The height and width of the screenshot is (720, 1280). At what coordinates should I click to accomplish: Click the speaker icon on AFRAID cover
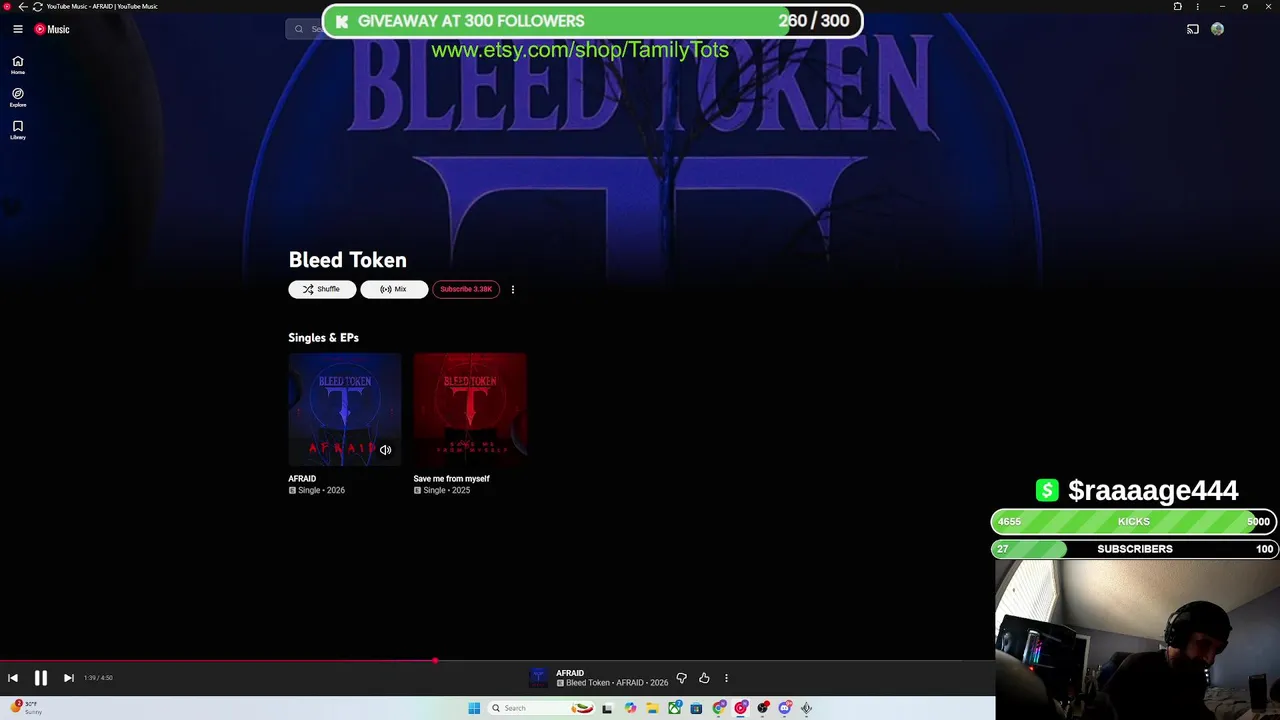tap(385, 450)
